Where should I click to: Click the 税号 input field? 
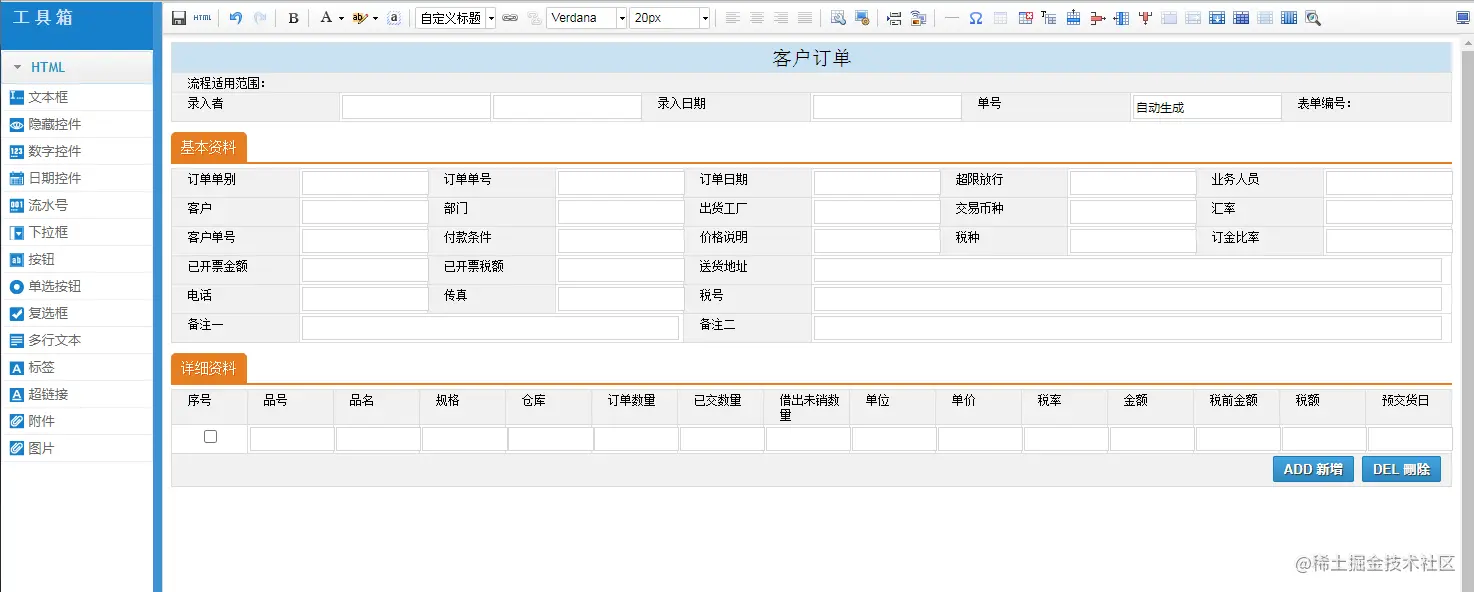pos(1128,299)
